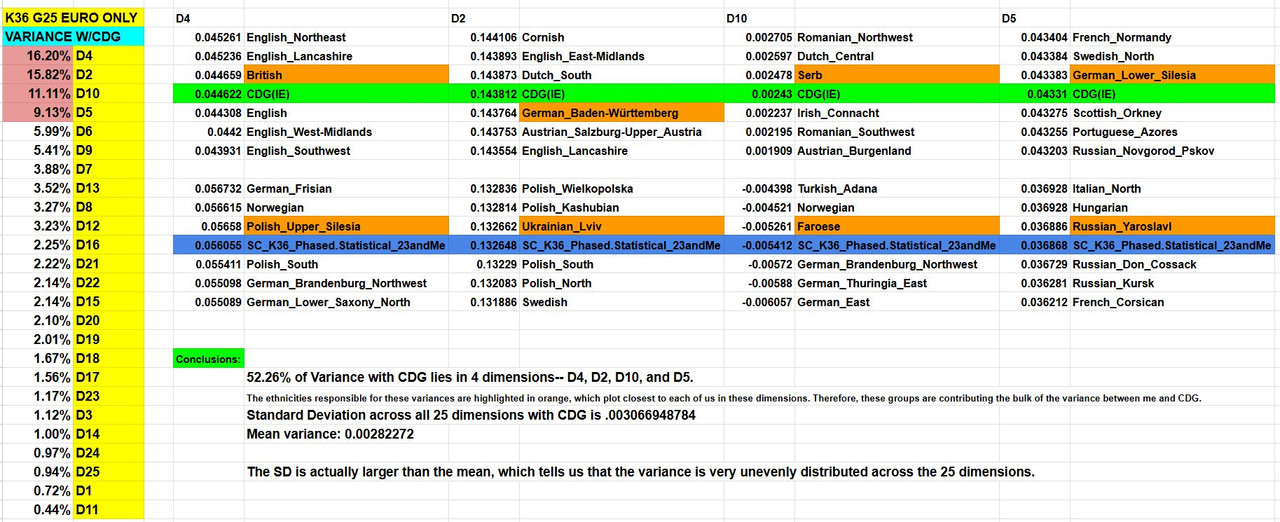
Task: Select the 0.44% cell beside D11
Action: [36, 510]
